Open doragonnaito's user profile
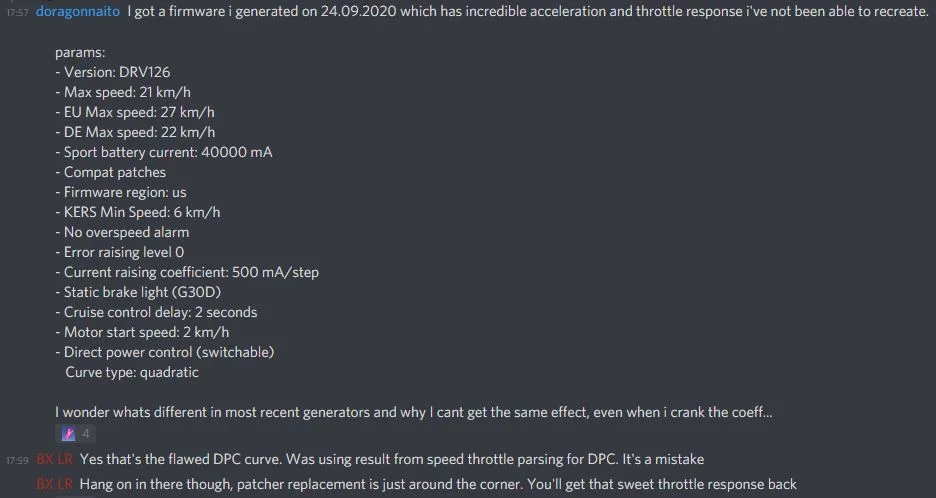 (x=78, y=11)
